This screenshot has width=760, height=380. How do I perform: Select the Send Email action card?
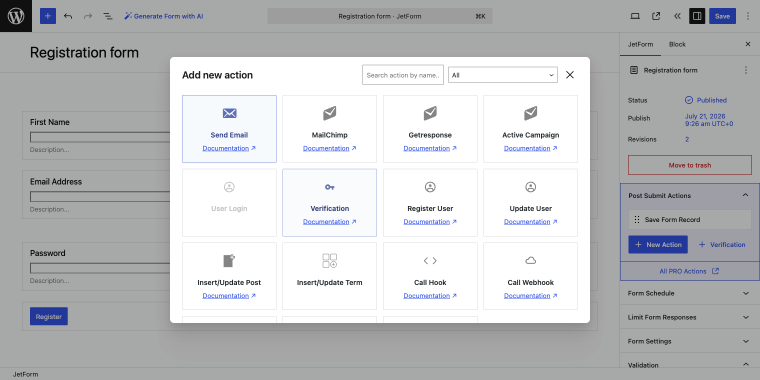tap(229, 129)
